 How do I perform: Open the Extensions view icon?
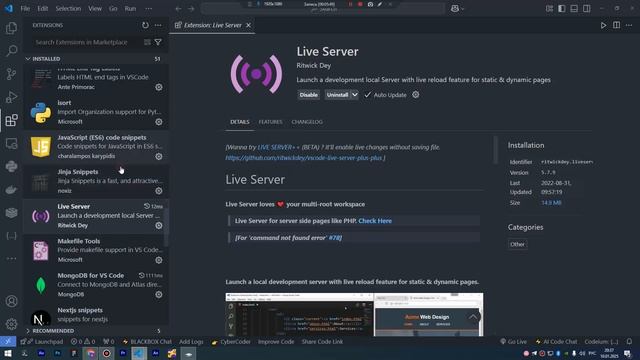[x=11, y=120]
